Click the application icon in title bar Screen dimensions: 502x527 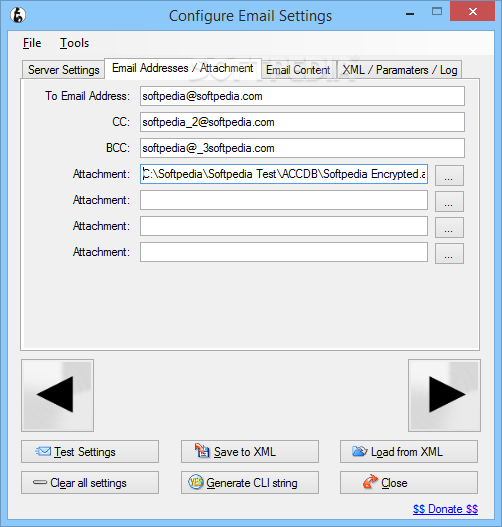(18, 15)
